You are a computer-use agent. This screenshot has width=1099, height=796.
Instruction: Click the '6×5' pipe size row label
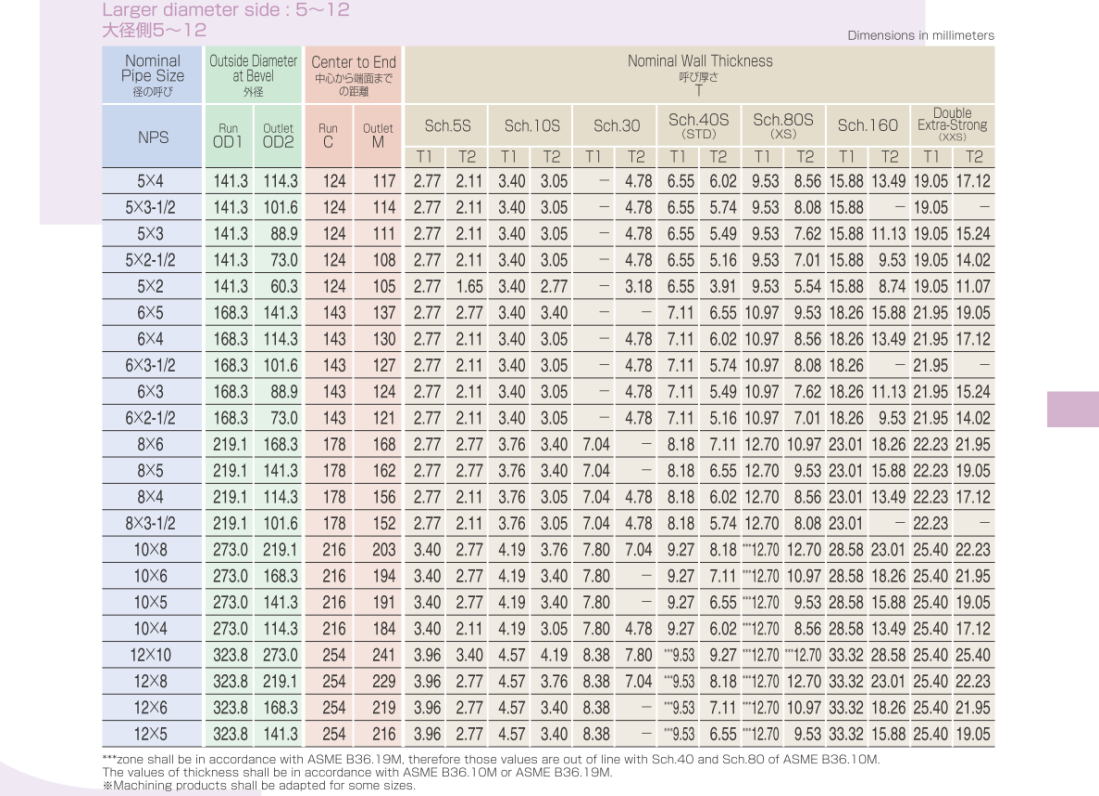coord(150,313)
